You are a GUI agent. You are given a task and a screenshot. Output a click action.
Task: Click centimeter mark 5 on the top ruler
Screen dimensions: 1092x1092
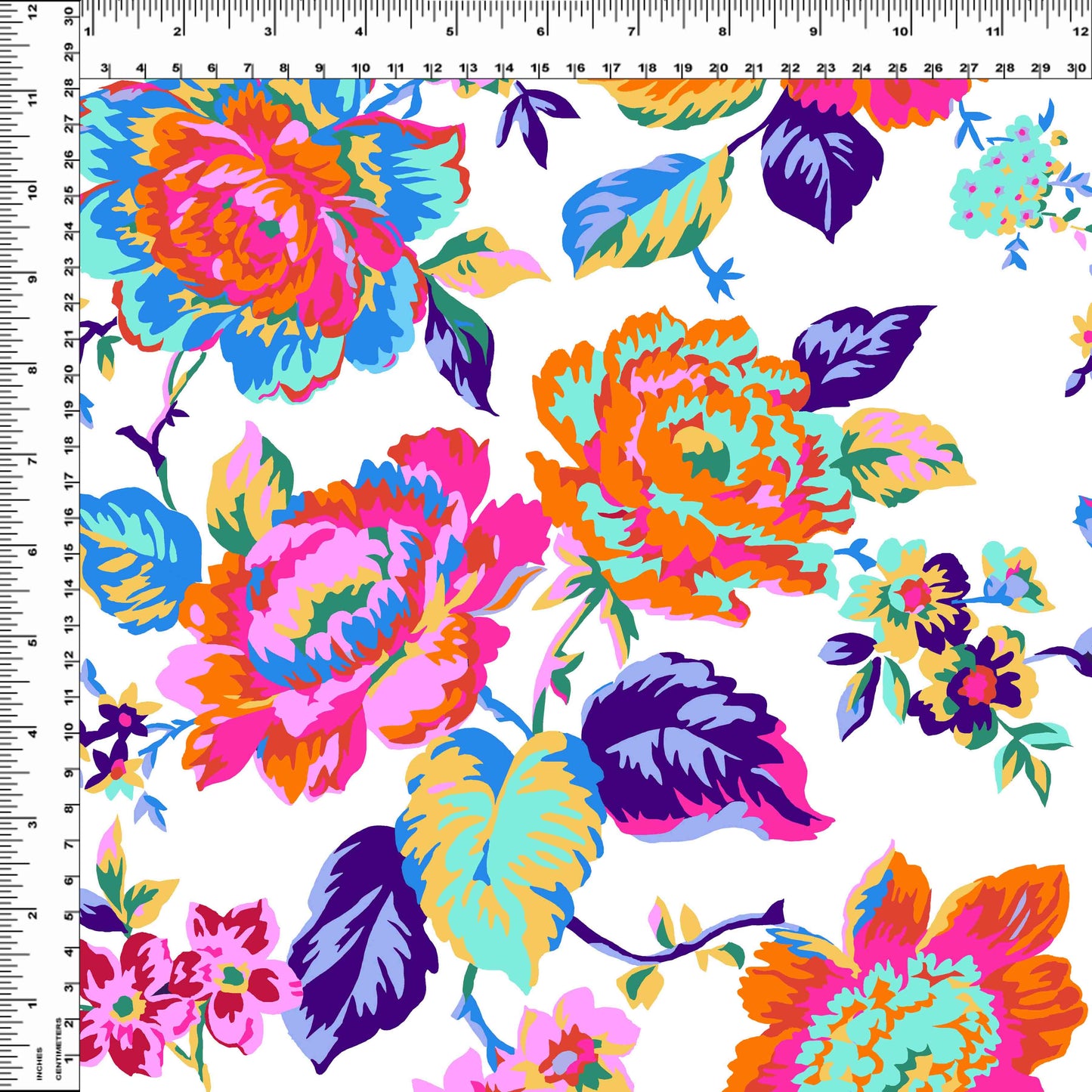point(176,68)
